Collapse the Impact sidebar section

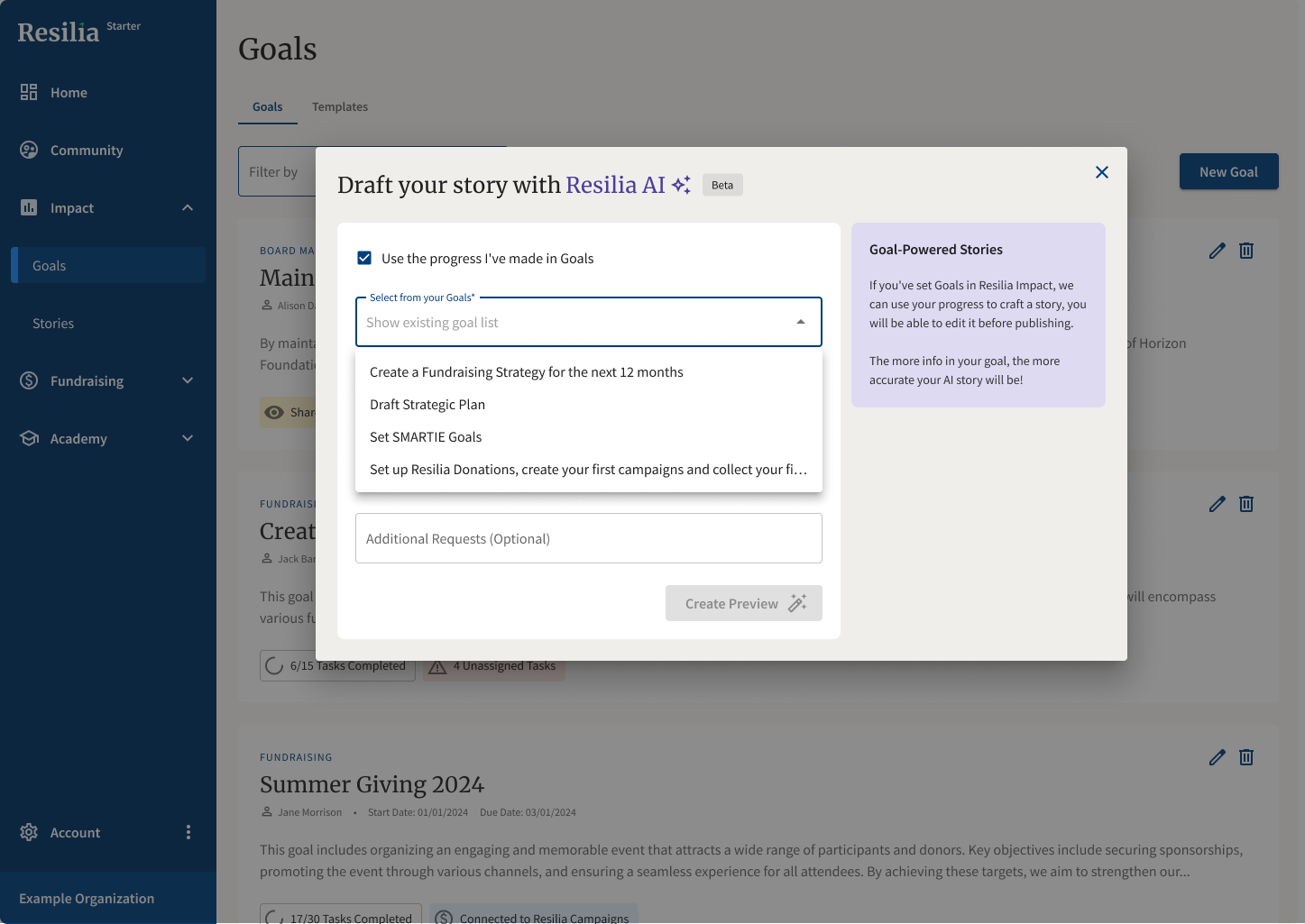(188, 207)
